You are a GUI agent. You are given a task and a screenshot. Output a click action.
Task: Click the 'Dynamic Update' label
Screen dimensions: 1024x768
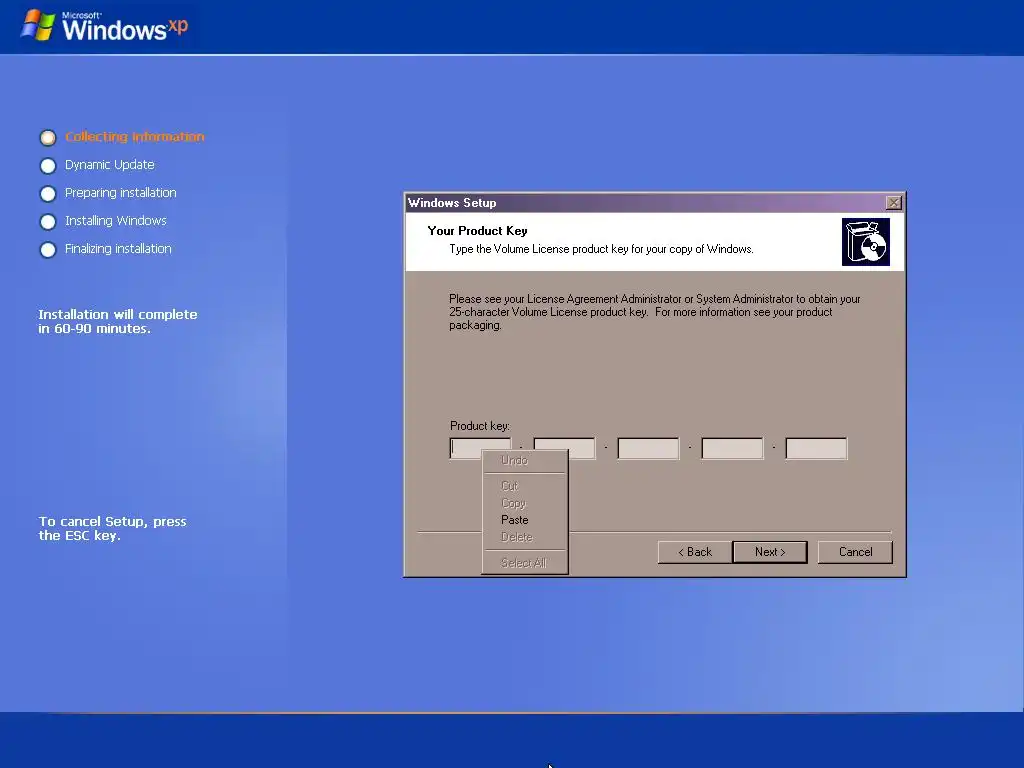(110, 165)
